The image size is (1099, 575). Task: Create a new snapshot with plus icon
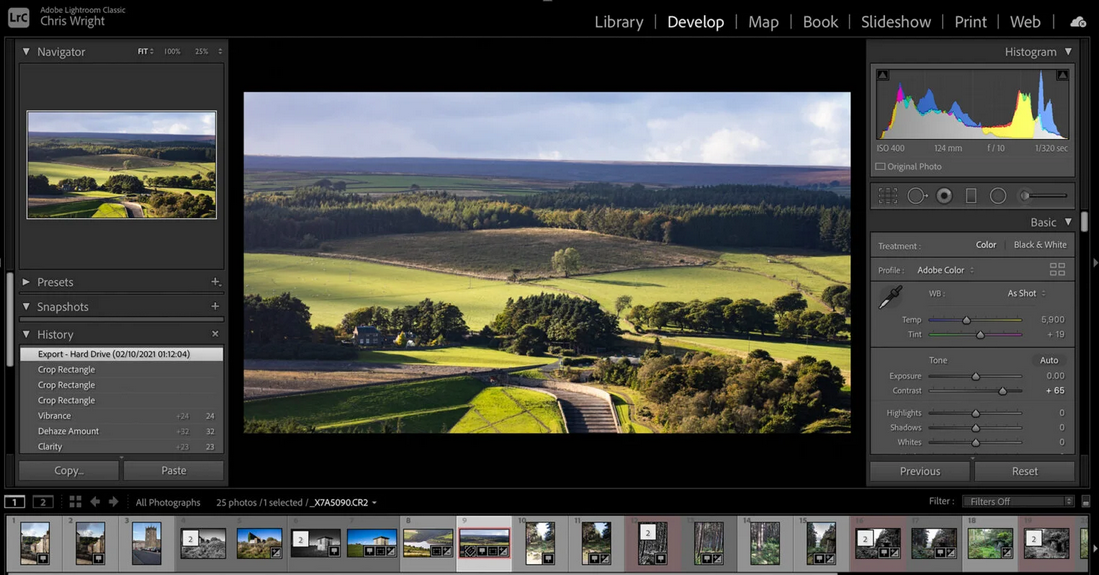click(215, 306)
